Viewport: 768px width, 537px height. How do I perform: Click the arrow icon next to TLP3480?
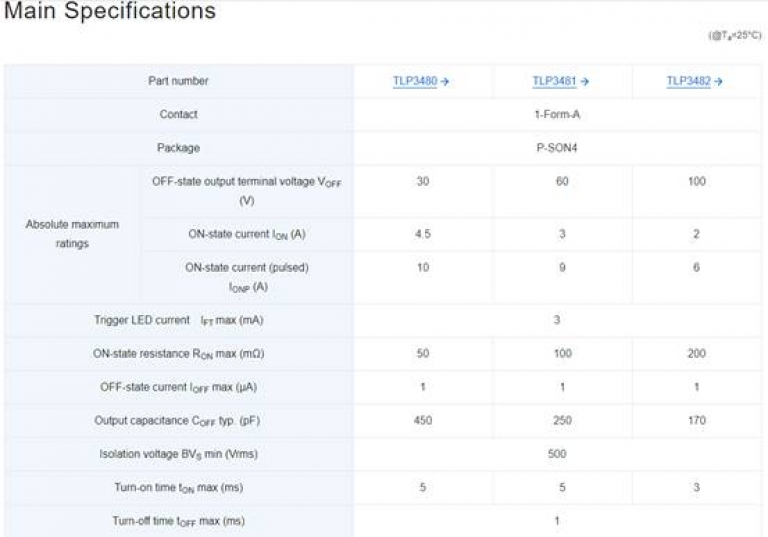coord(445,81)
